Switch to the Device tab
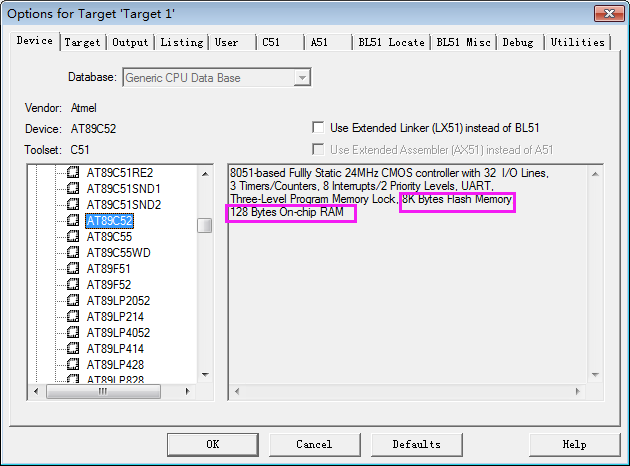 tap(35, 41)
